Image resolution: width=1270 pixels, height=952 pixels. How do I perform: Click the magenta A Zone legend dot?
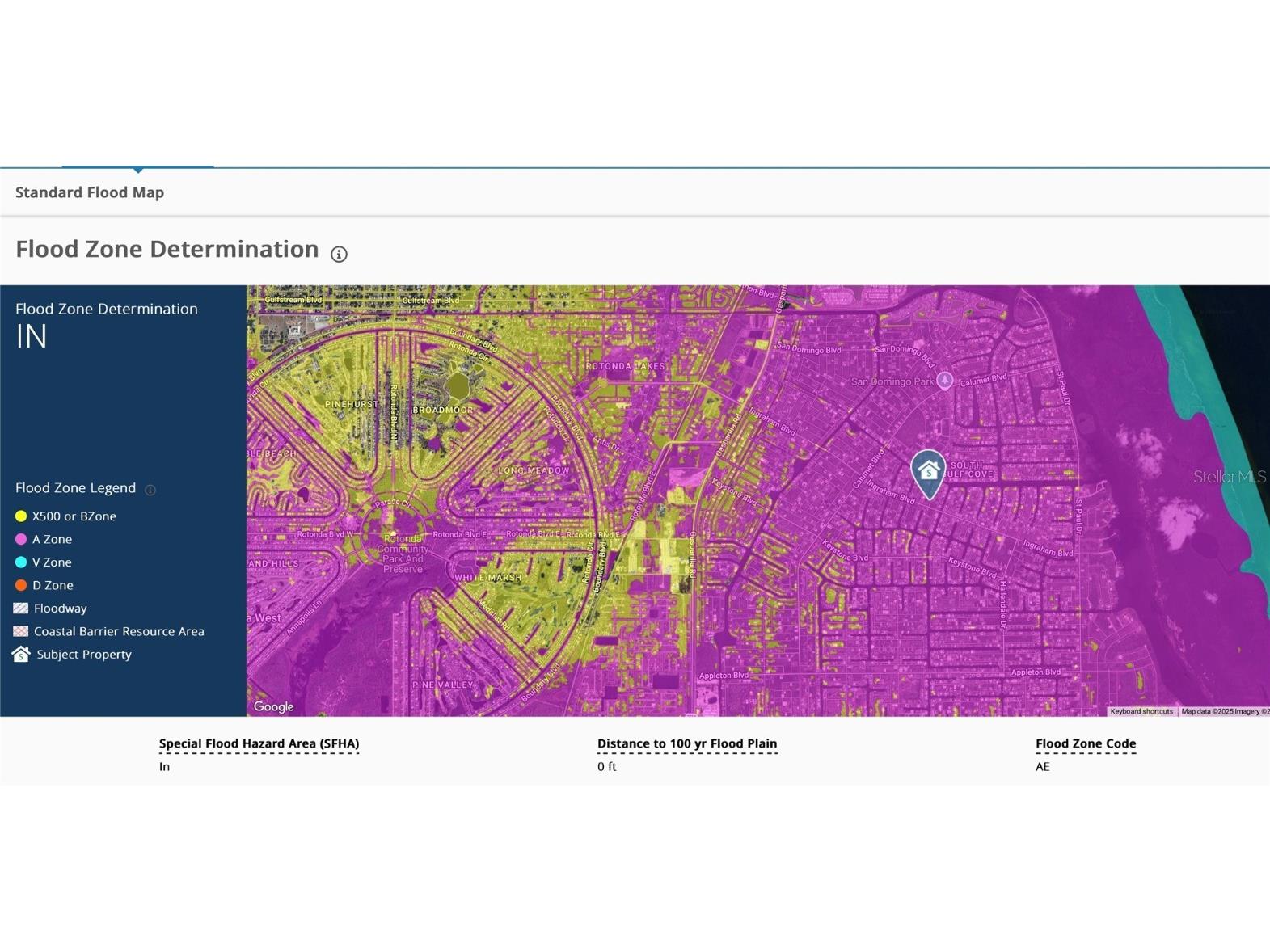click(x=21, y=539)
